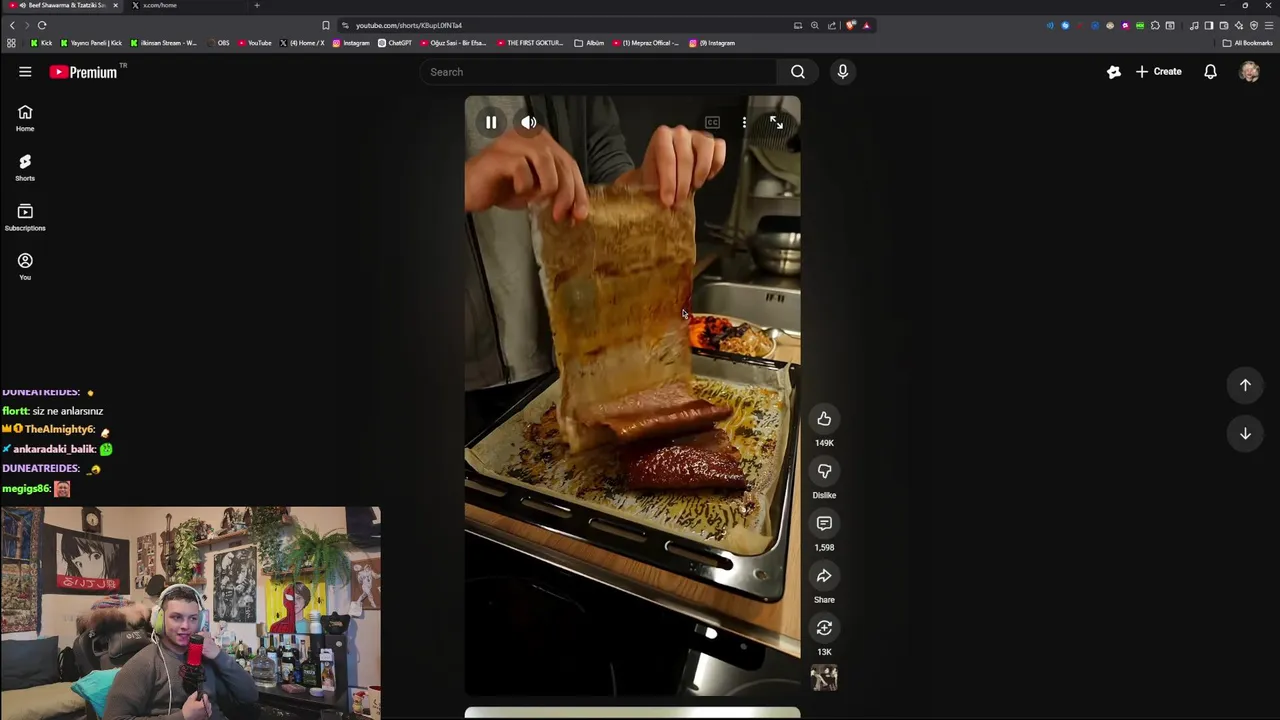This screenshot has width=1280, height=720.
Task: Dislike the current Short
Action: coord(824,471)
